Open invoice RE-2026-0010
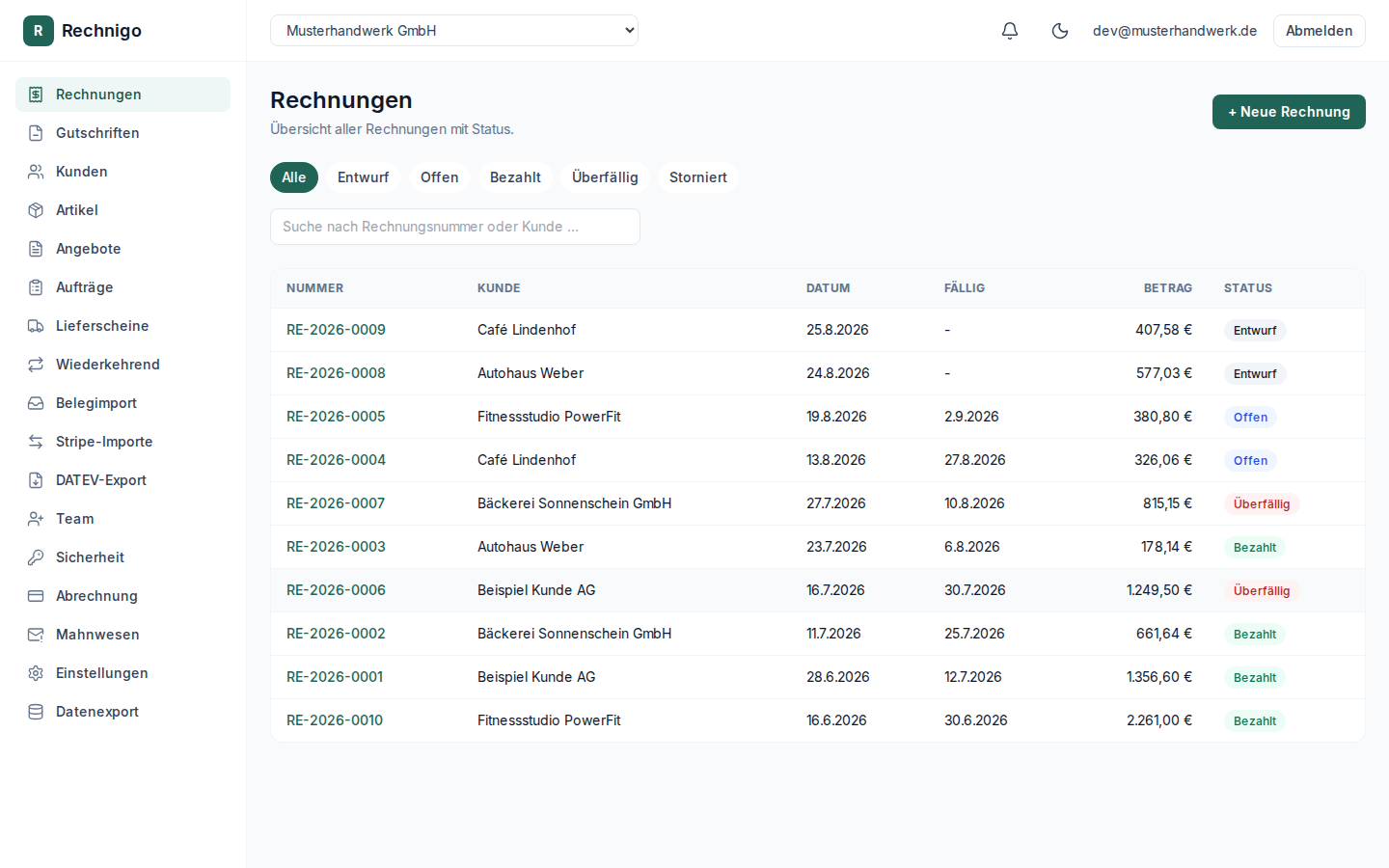This screenshot has width=1389, height=868. [x=335, y=720]
